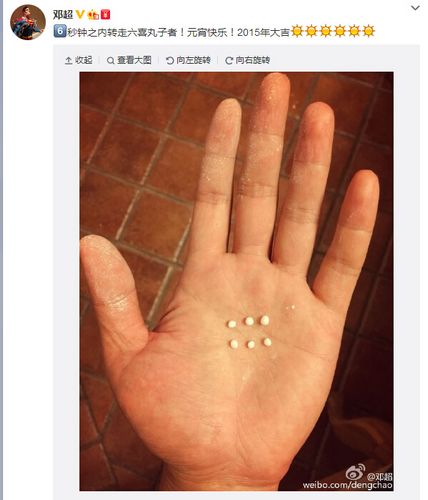Click the blue keycap 6 emoji

[x=60, y=32]
